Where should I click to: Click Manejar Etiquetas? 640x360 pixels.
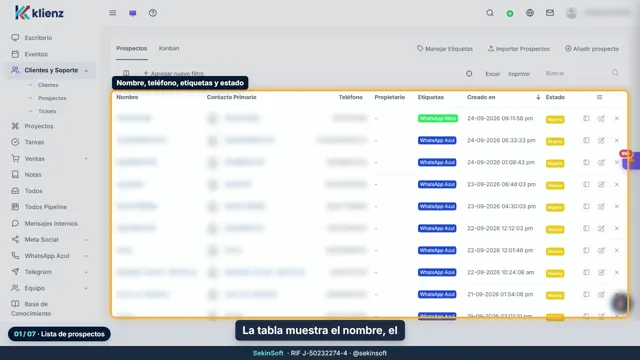(x=444, y=49)
